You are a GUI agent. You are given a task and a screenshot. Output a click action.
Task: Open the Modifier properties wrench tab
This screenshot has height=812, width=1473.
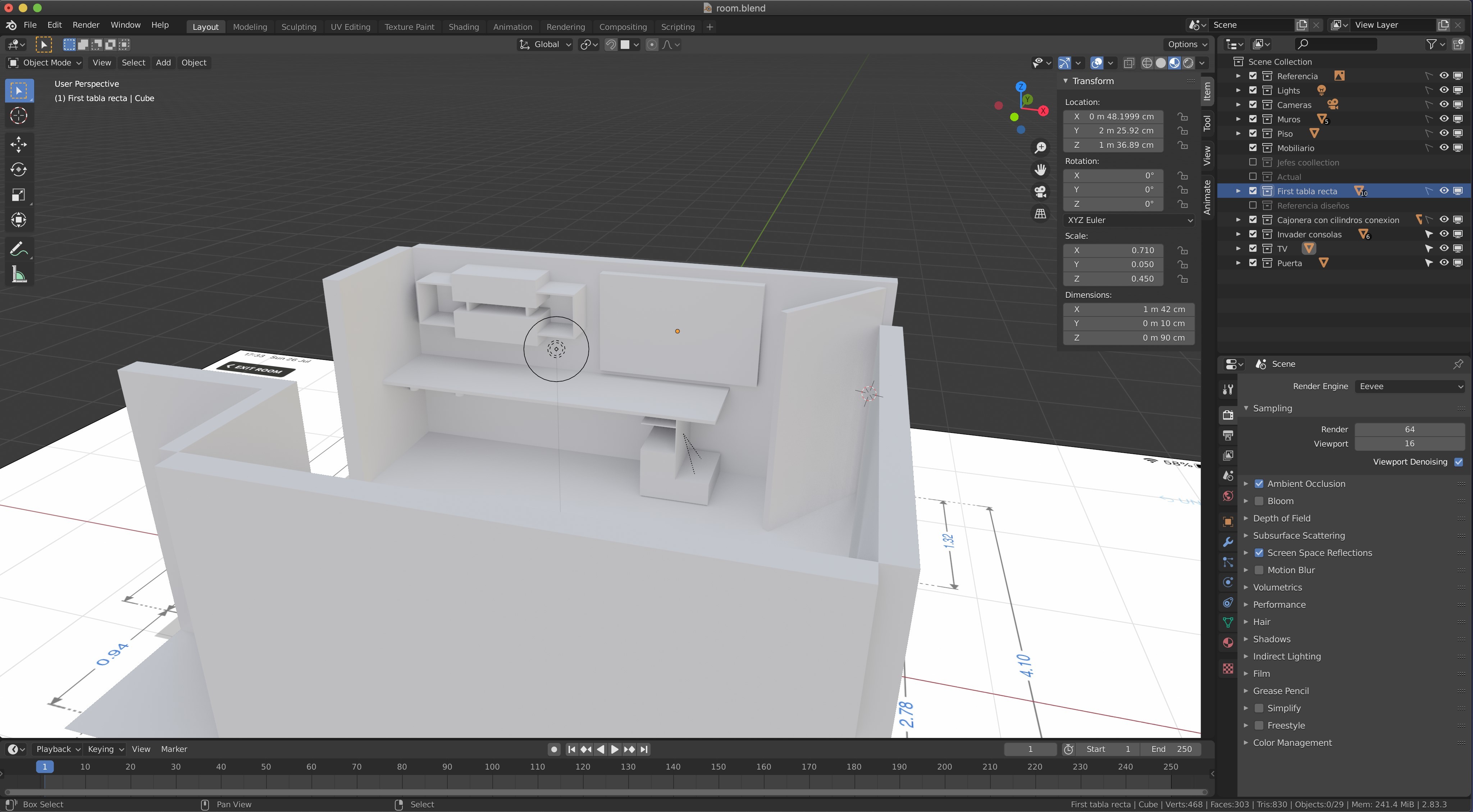[x=1228, y=542]
